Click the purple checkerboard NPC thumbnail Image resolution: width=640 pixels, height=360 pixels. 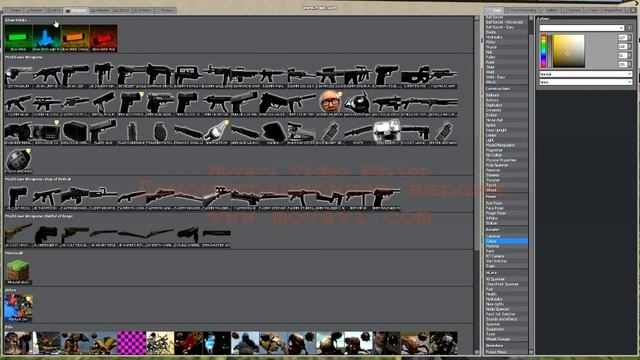[132, 342]
